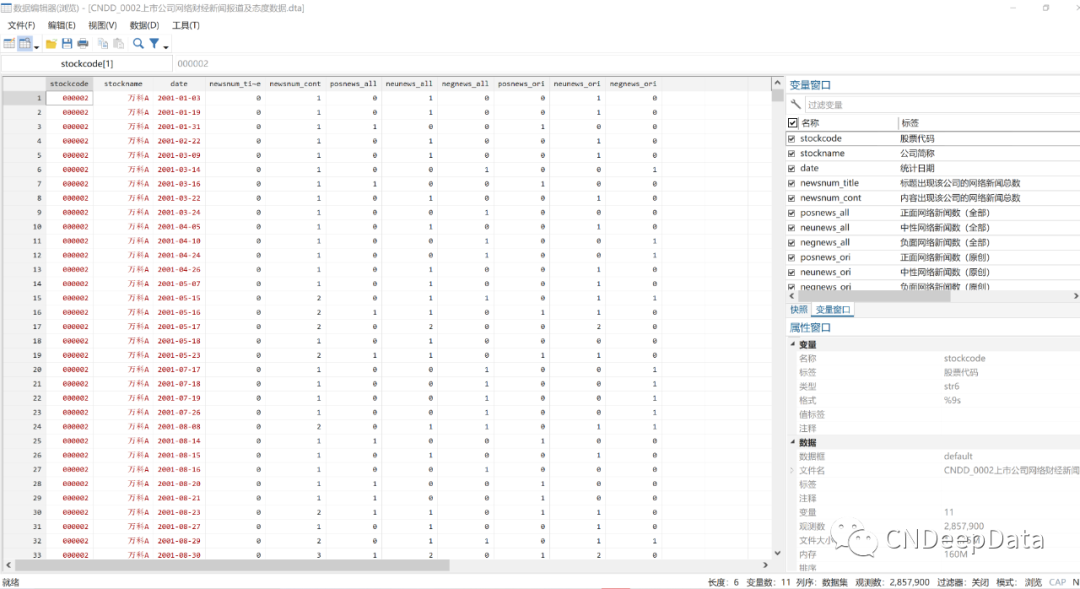Screen dimensions: 1080x589
Task: Open the 视图(V) menu
Action: (x=102, y=25)
